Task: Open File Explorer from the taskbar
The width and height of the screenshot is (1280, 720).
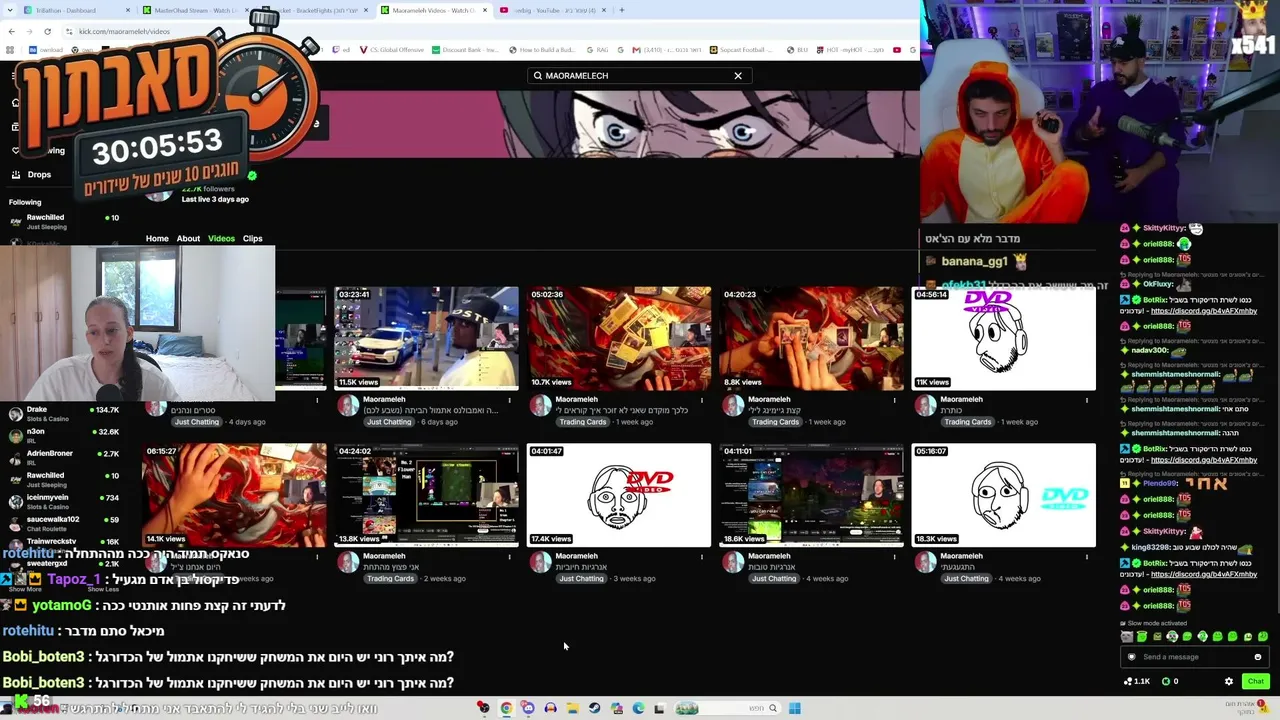Action: point(572,709)
